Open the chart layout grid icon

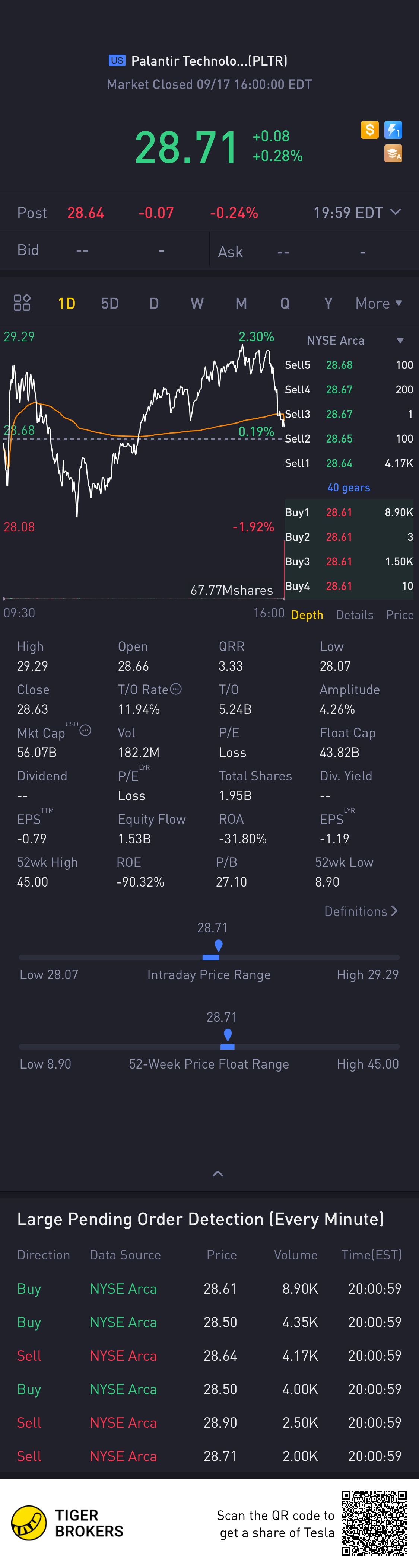[22, 303]
